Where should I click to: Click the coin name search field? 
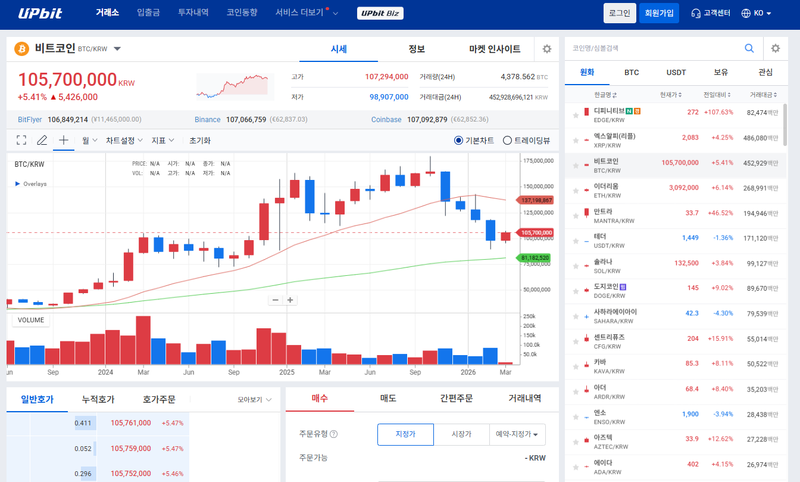point(650,48)
